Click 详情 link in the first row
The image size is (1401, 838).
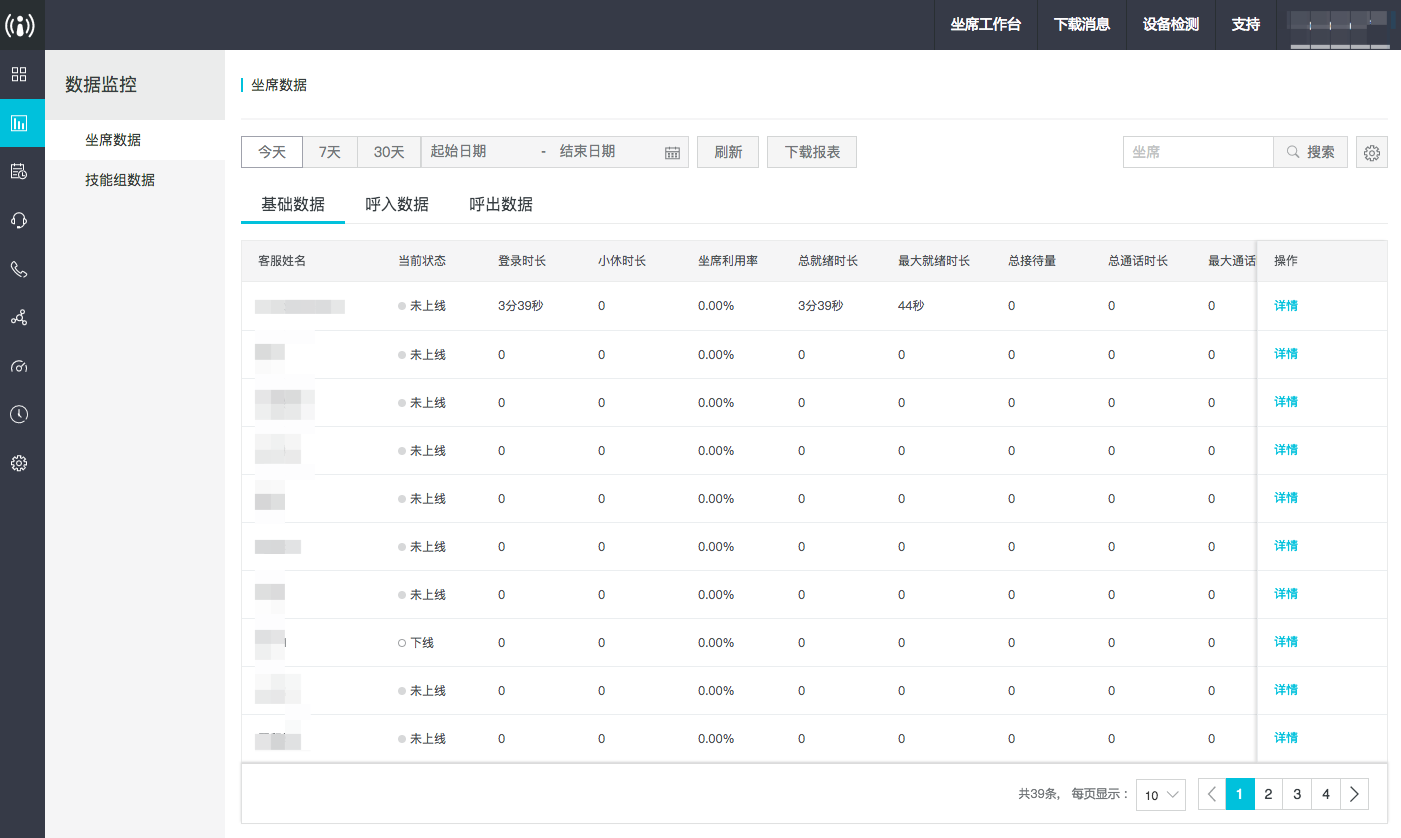coord(1286,306)
